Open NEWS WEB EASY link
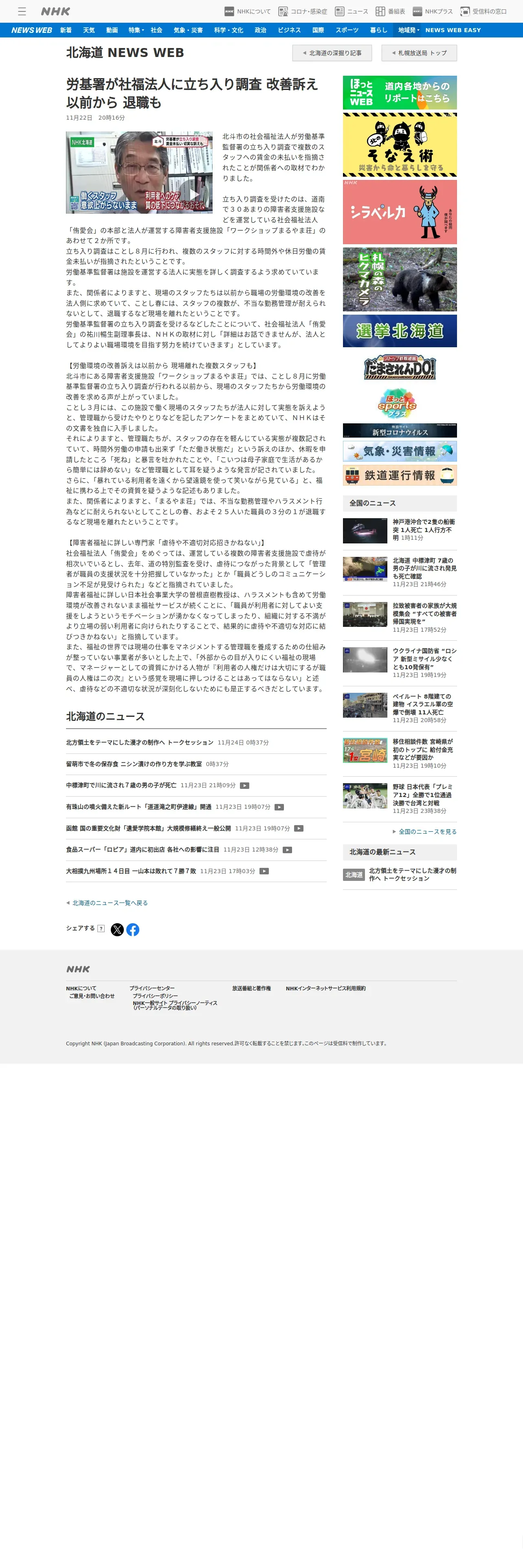Screen dimensions: 523x1568 pyautogui.click(x=453, y=30)
